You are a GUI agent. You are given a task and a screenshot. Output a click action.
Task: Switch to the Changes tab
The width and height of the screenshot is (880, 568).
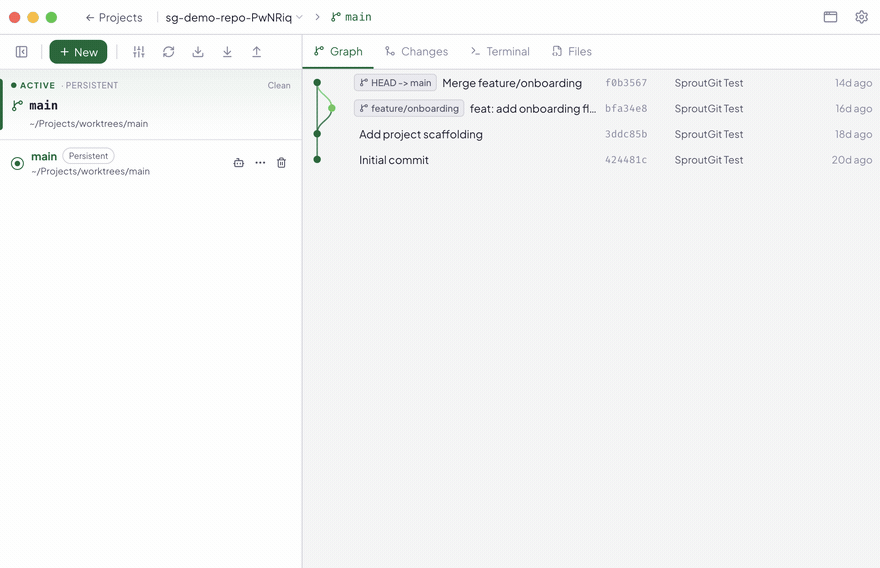pos(416,52)
